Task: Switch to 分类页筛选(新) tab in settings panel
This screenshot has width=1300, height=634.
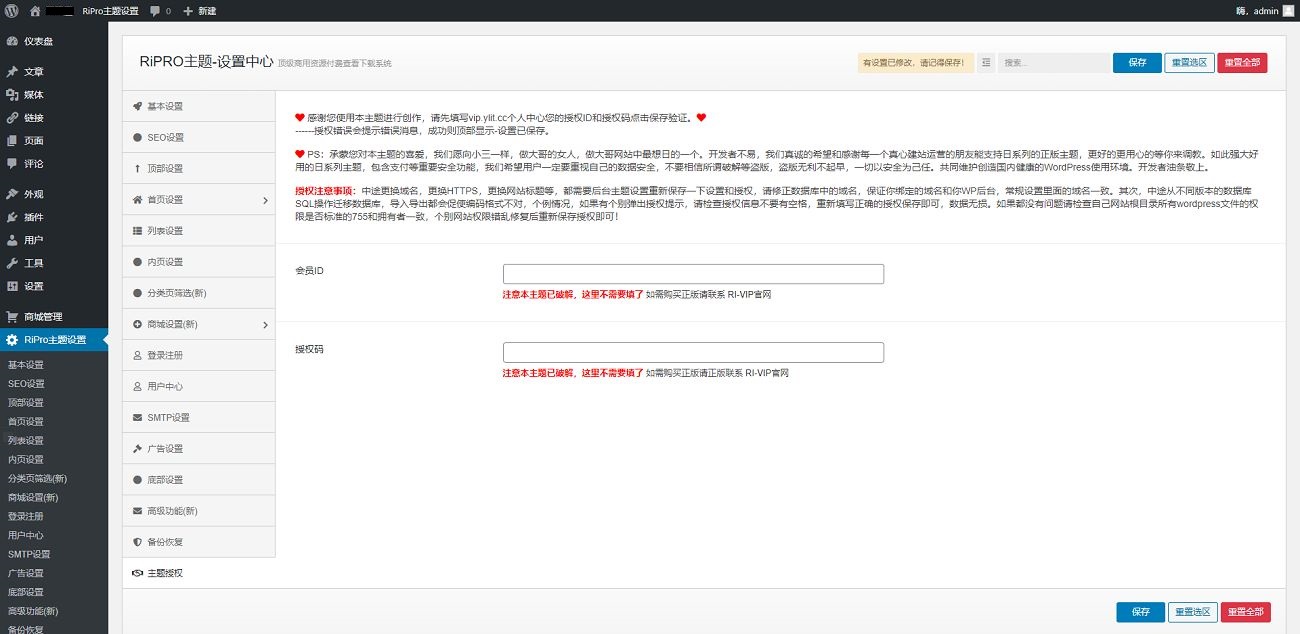Action: click(198, 293)
